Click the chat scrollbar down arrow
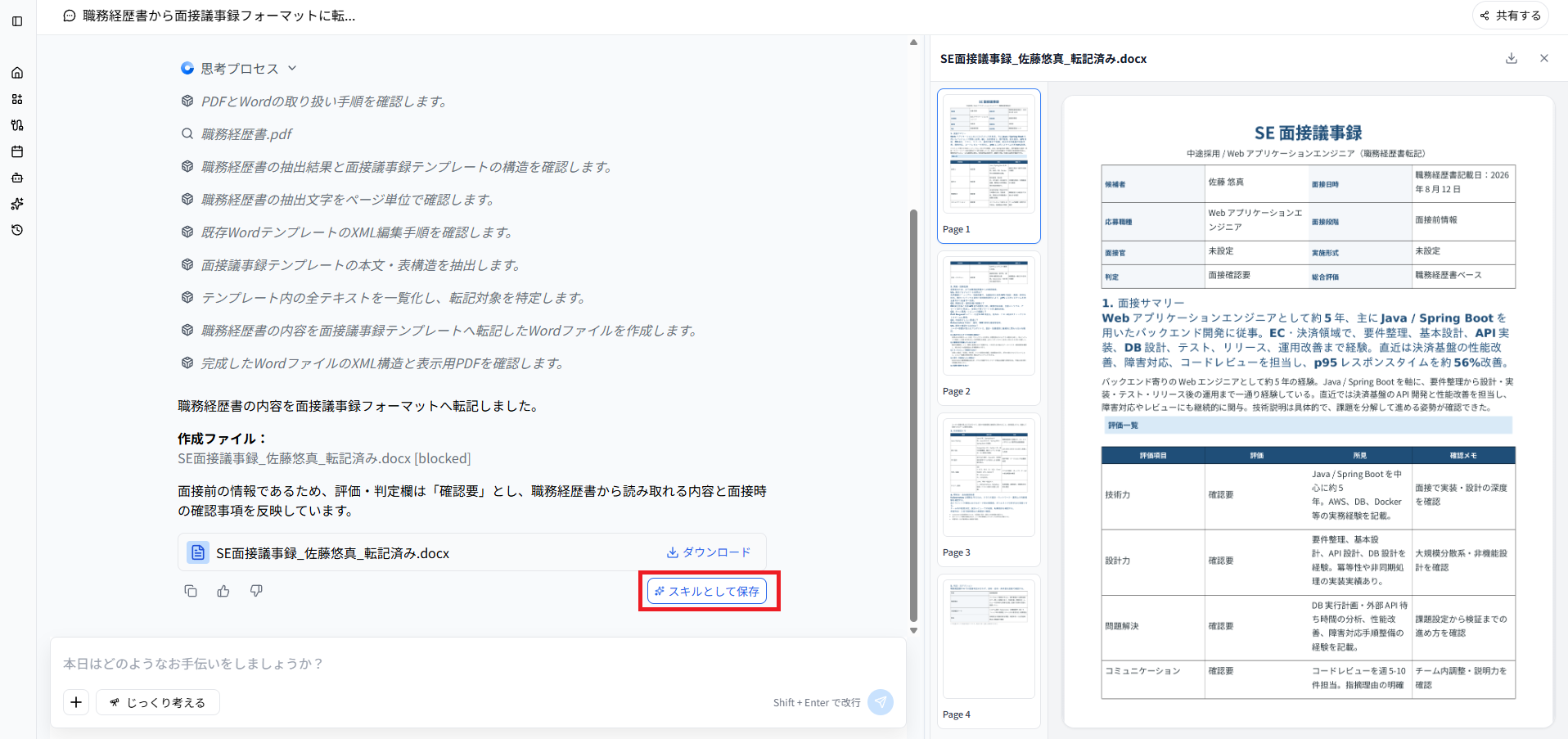Image resolution: width=1568 pixels, height=739 pixels. (913, 631)
